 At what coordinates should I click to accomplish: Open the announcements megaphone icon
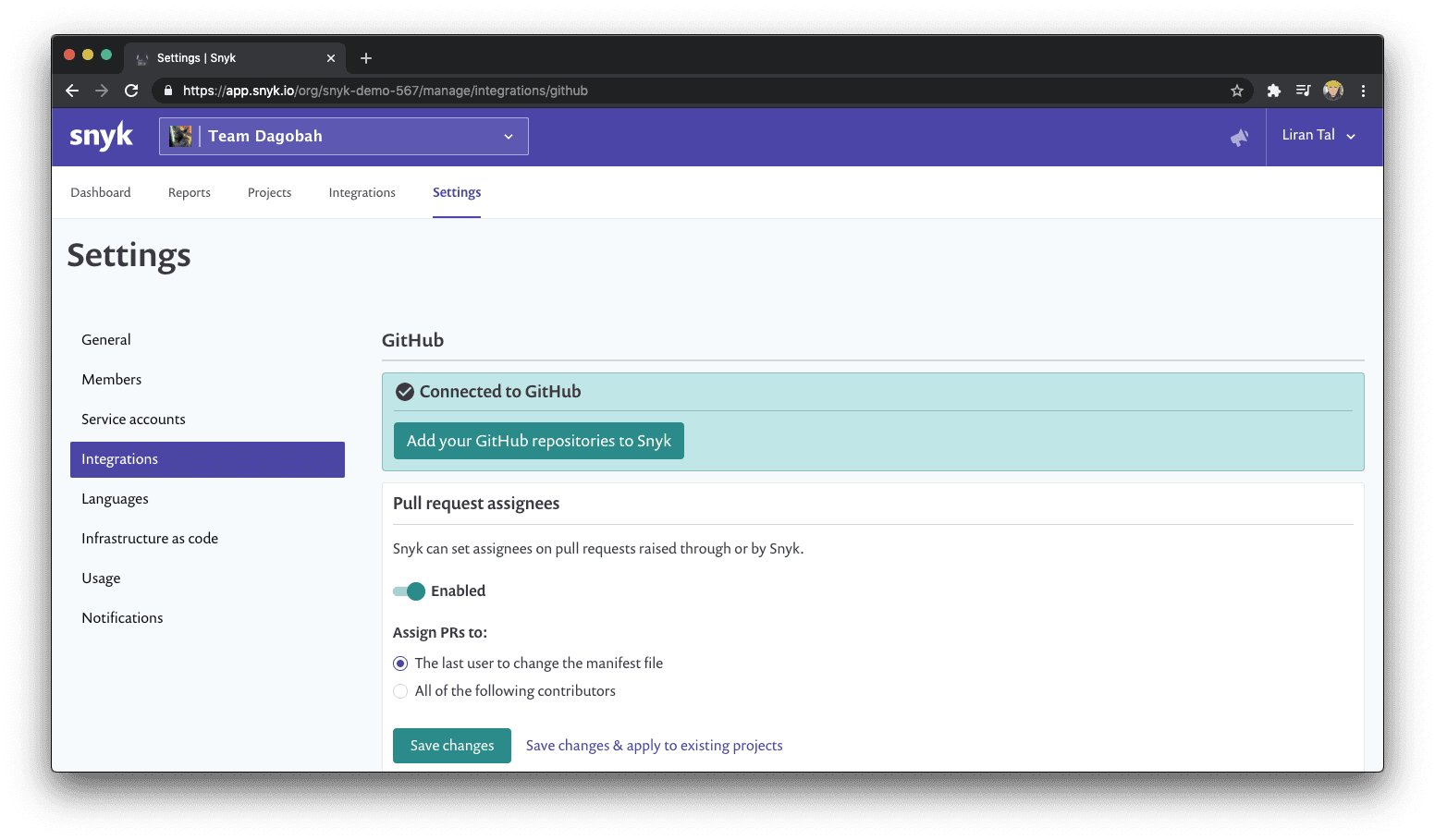pos(1239,137)
